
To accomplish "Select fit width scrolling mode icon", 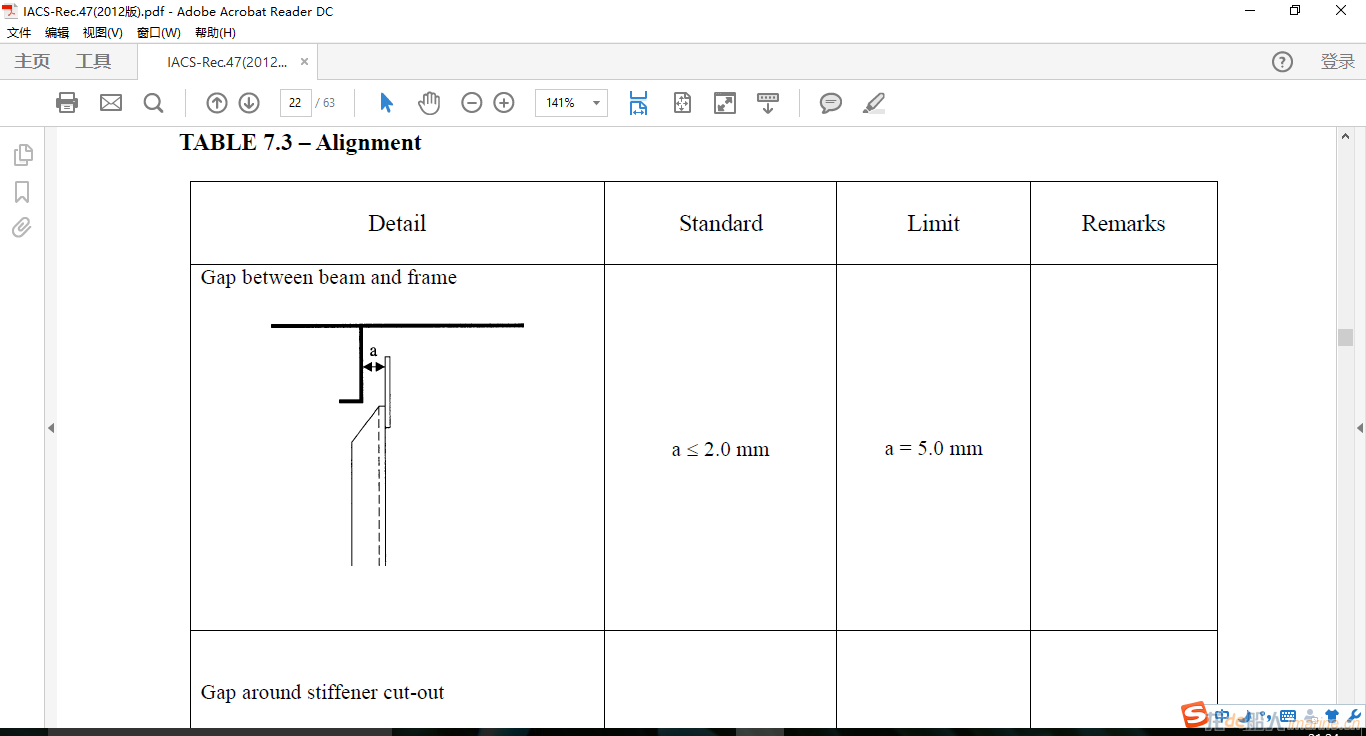I will (x=638, y=102).
